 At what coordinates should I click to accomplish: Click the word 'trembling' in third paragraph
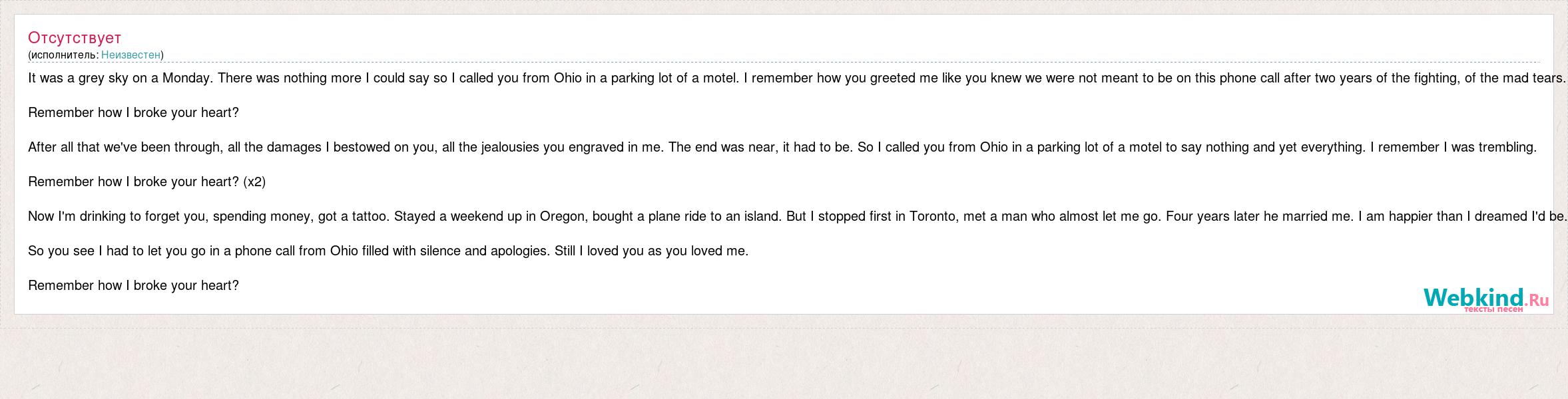click(1507, 148)
